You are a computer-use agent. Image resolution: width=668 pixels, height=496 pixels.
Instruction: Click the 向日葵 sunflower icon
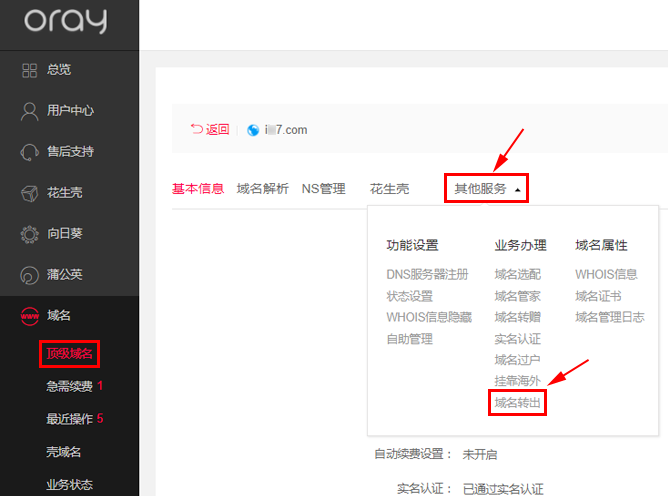pyautogui.click(x=30, y=234)
